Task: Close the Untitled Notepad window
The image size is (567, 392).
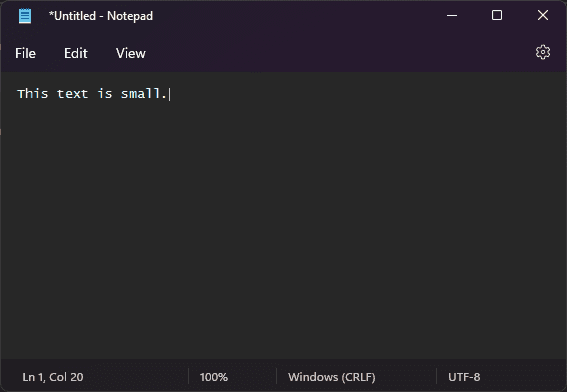Action: pos(543,16)
